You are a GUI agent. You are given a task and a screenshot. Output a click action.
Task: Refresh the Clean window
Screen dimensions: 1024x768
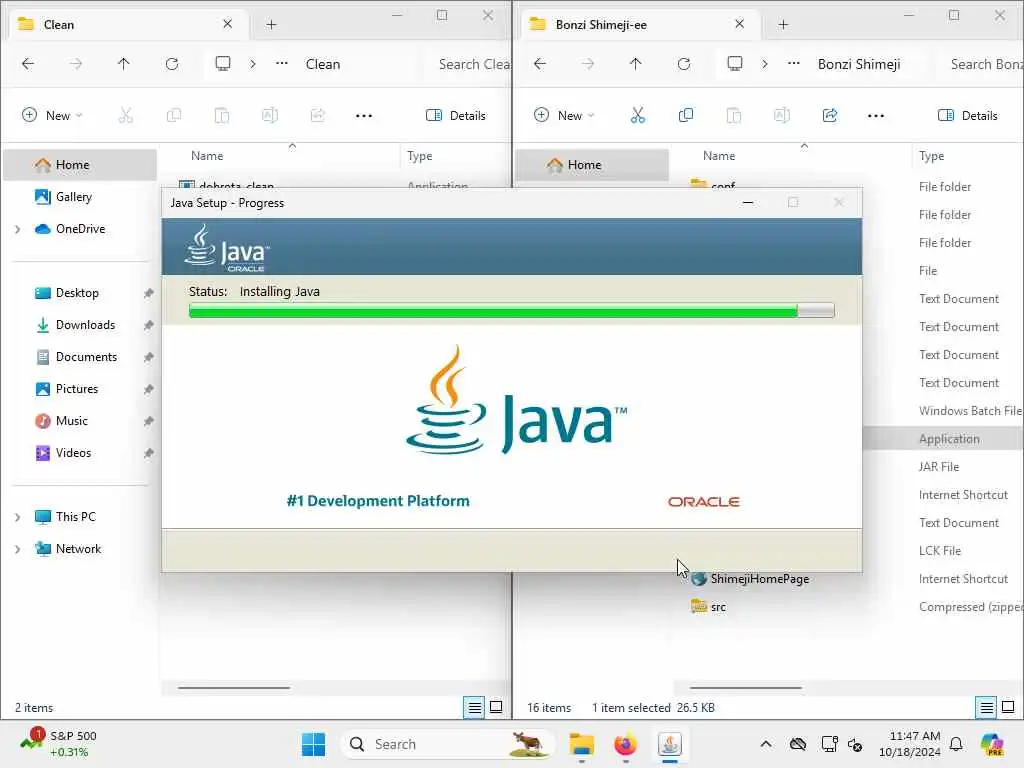coord(172,64)
